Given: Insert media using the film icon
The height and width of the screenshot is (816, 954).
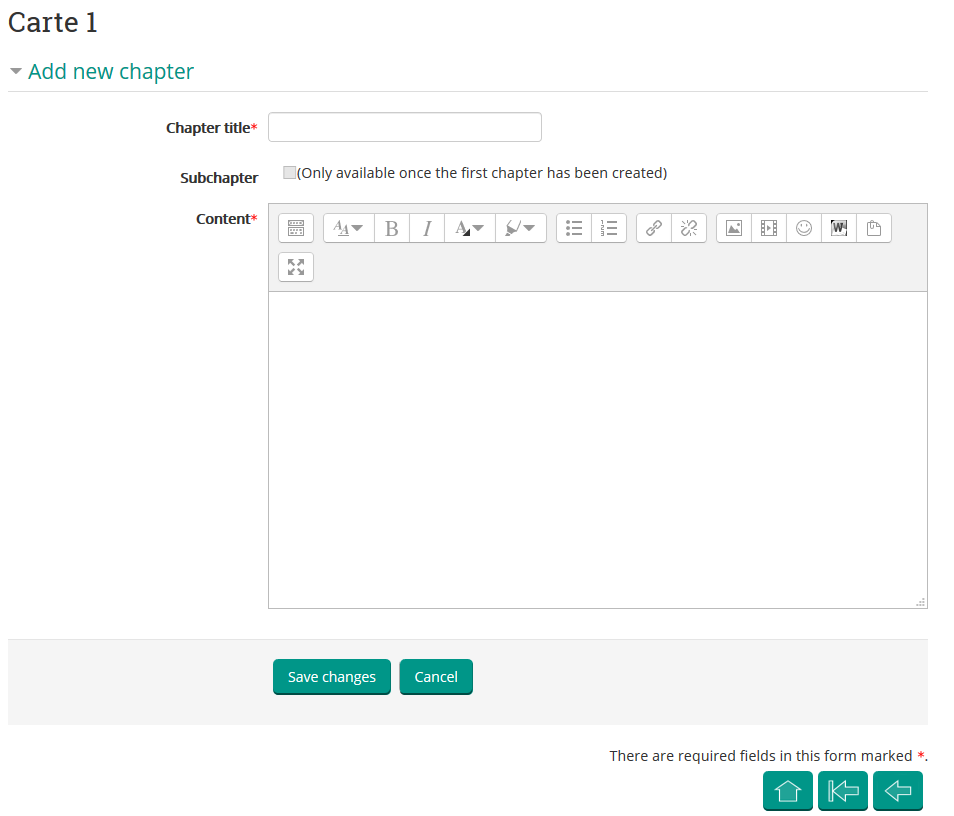Looking at the screenshot, I should tap(769, 228).
